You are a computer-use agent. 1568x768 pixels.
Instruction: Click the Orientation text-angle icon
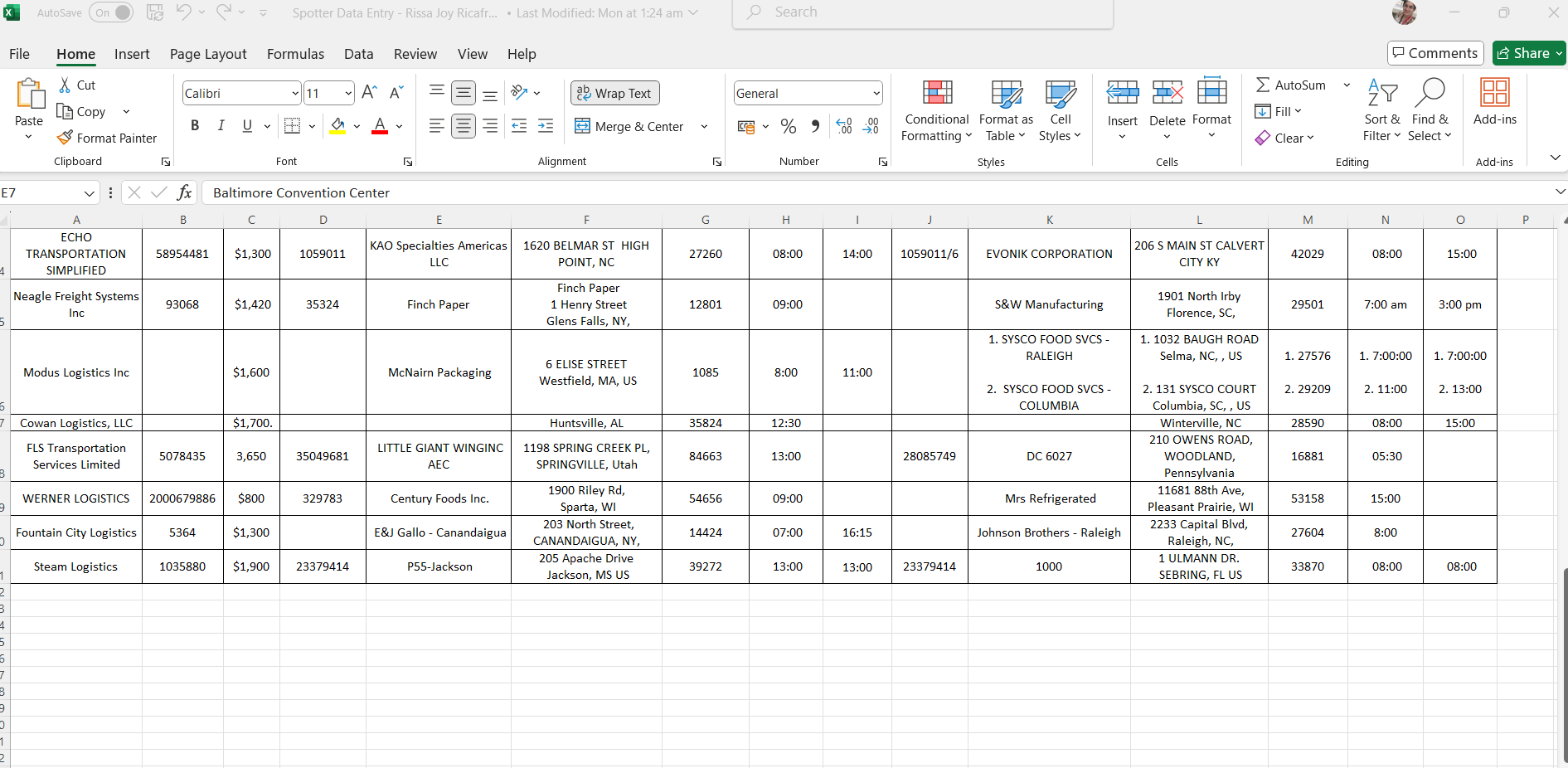(x=520, y=92)
